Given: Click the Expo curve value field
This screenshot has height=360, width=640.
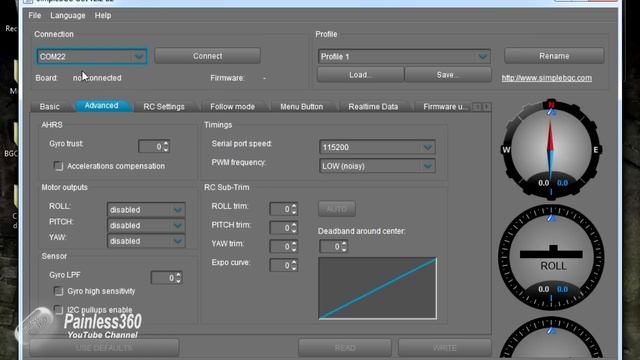Looking at the screenshot, I should (x=280, y=265).
